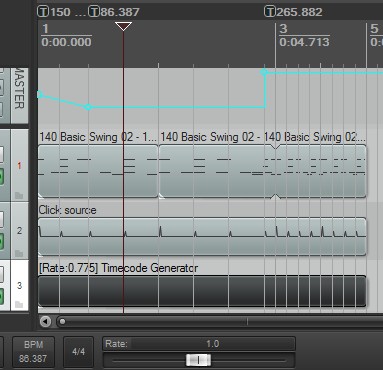
Task: Select the tempo envelope point below 86.387 marker
Action: point(88,107)
